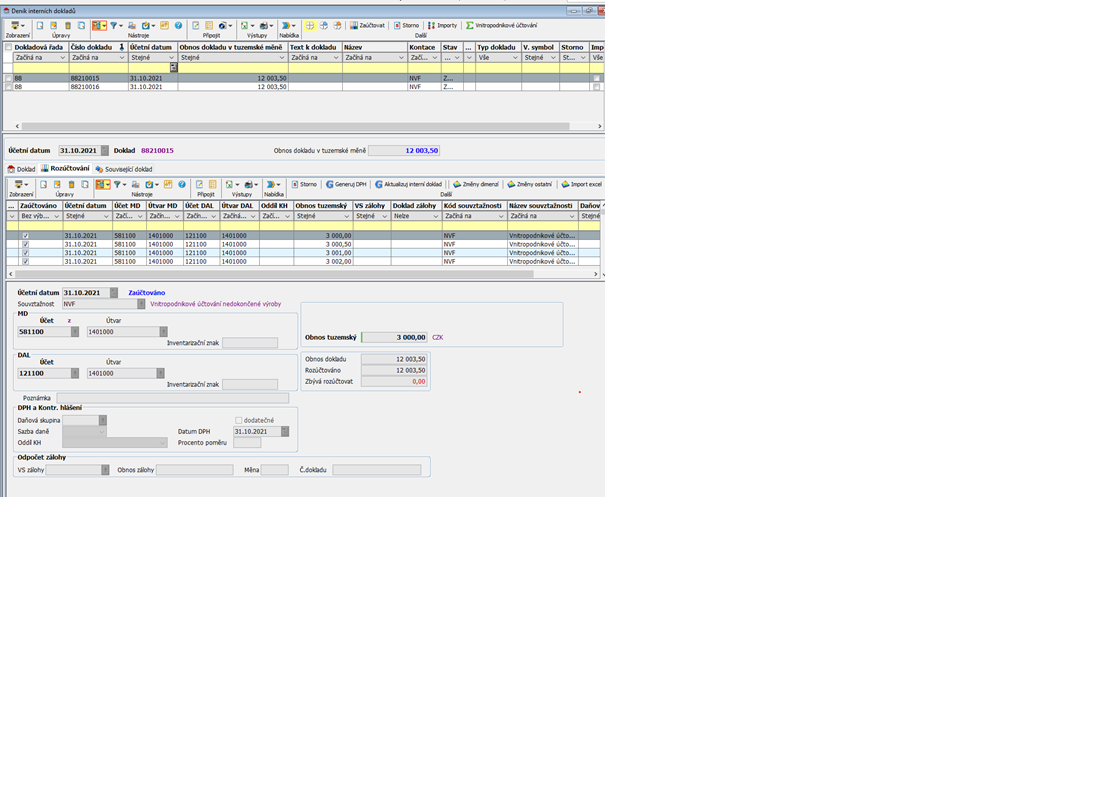
Task: Open the Typ dokladu 'Vše' filter dropdown
Action: pyautogui.click(x=515, y=58)
